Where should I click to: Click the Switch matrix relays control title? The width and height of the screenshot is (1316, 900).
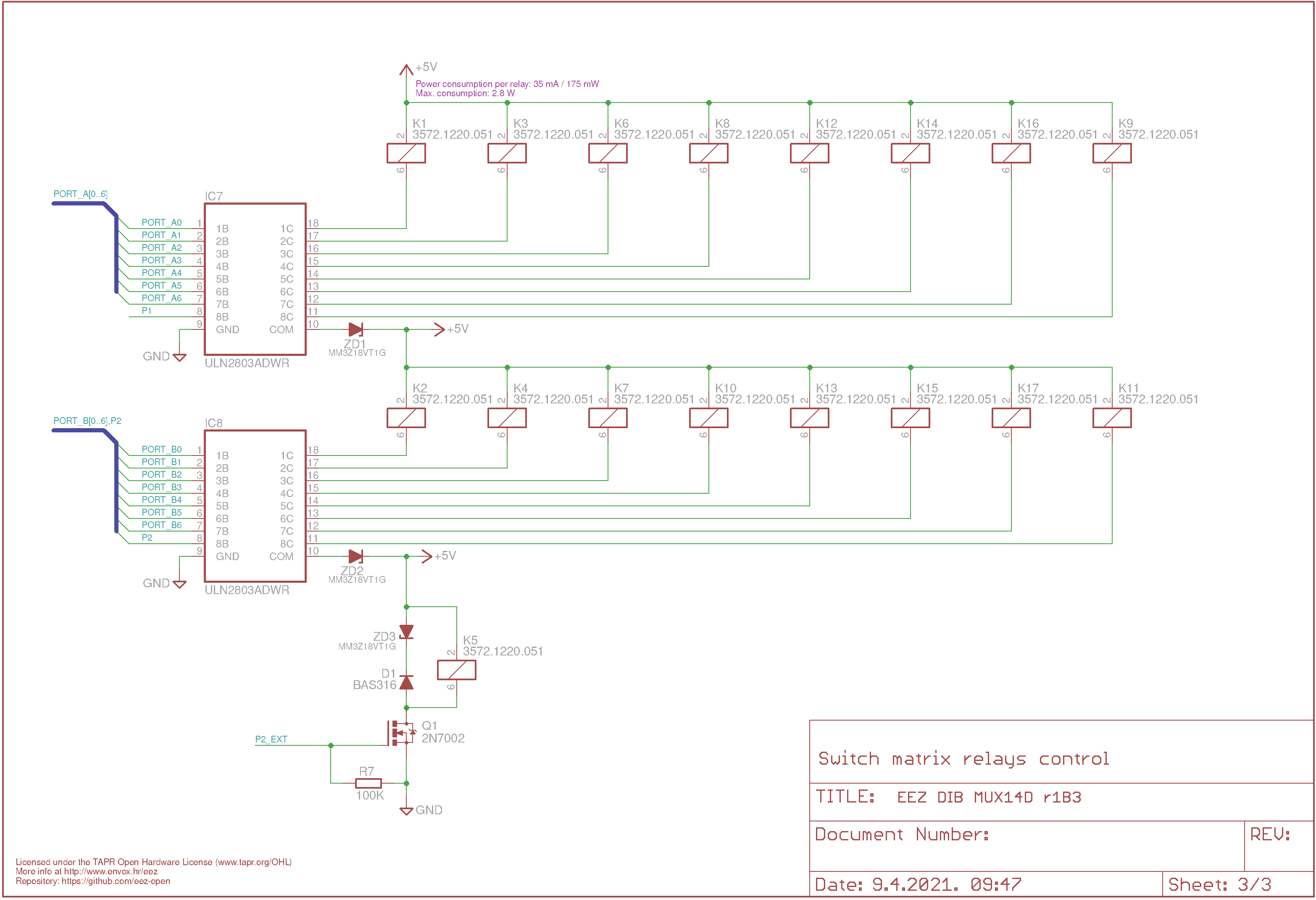(963, 758)
